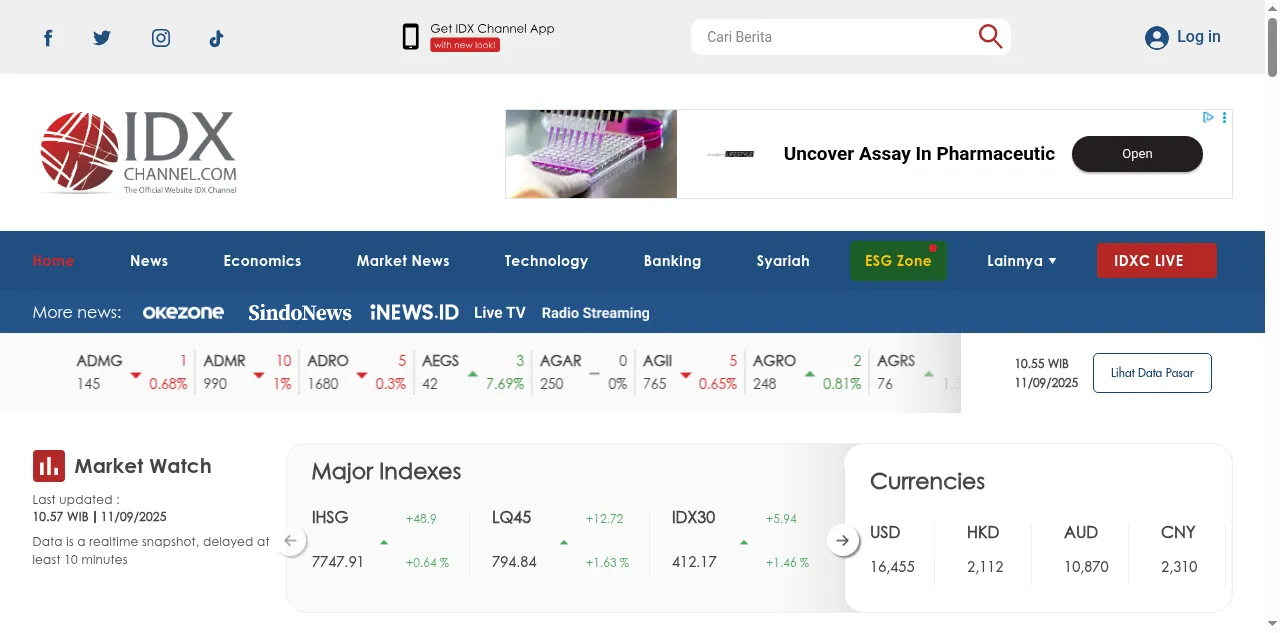Open the Instagram social icon
Screen dimensions: 1280x633
coord(161,38)
